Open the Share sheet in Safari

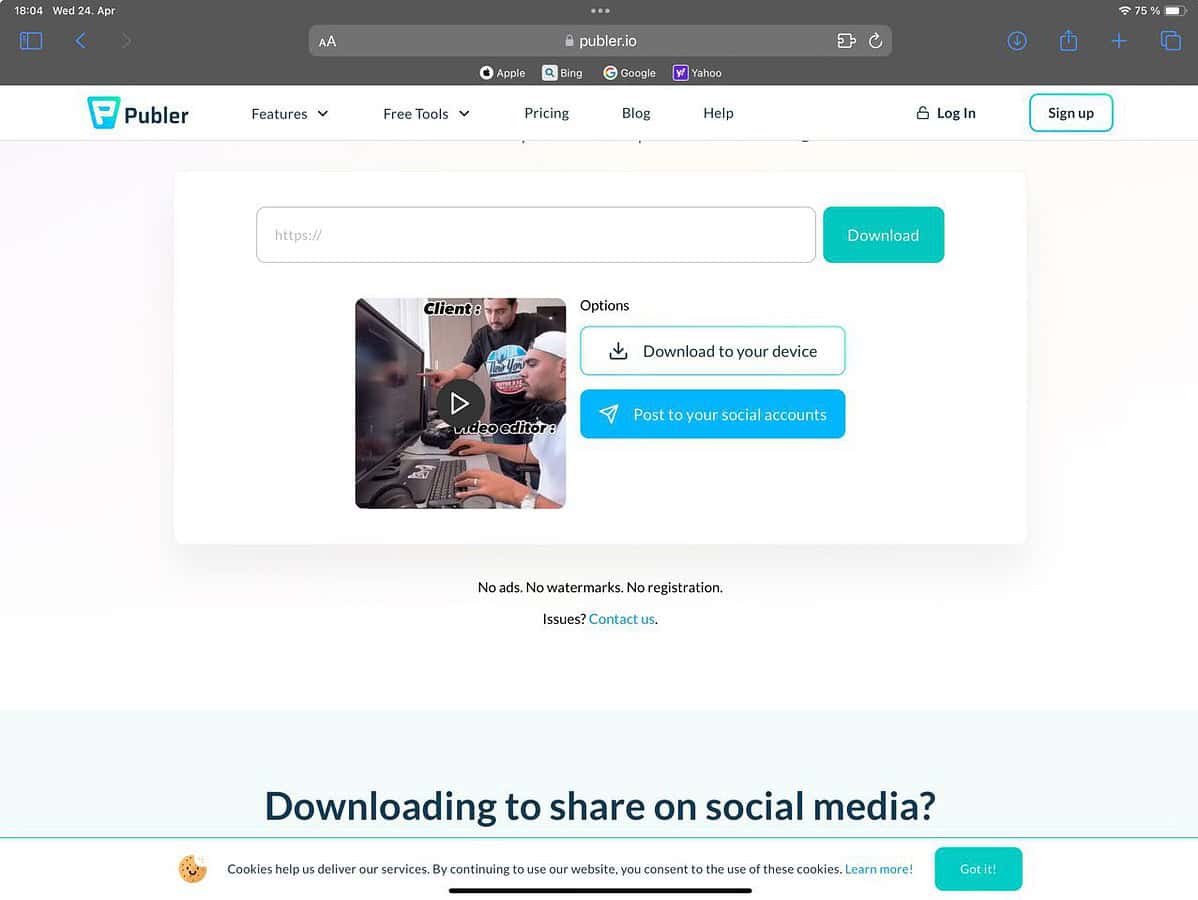[1067, 40]
